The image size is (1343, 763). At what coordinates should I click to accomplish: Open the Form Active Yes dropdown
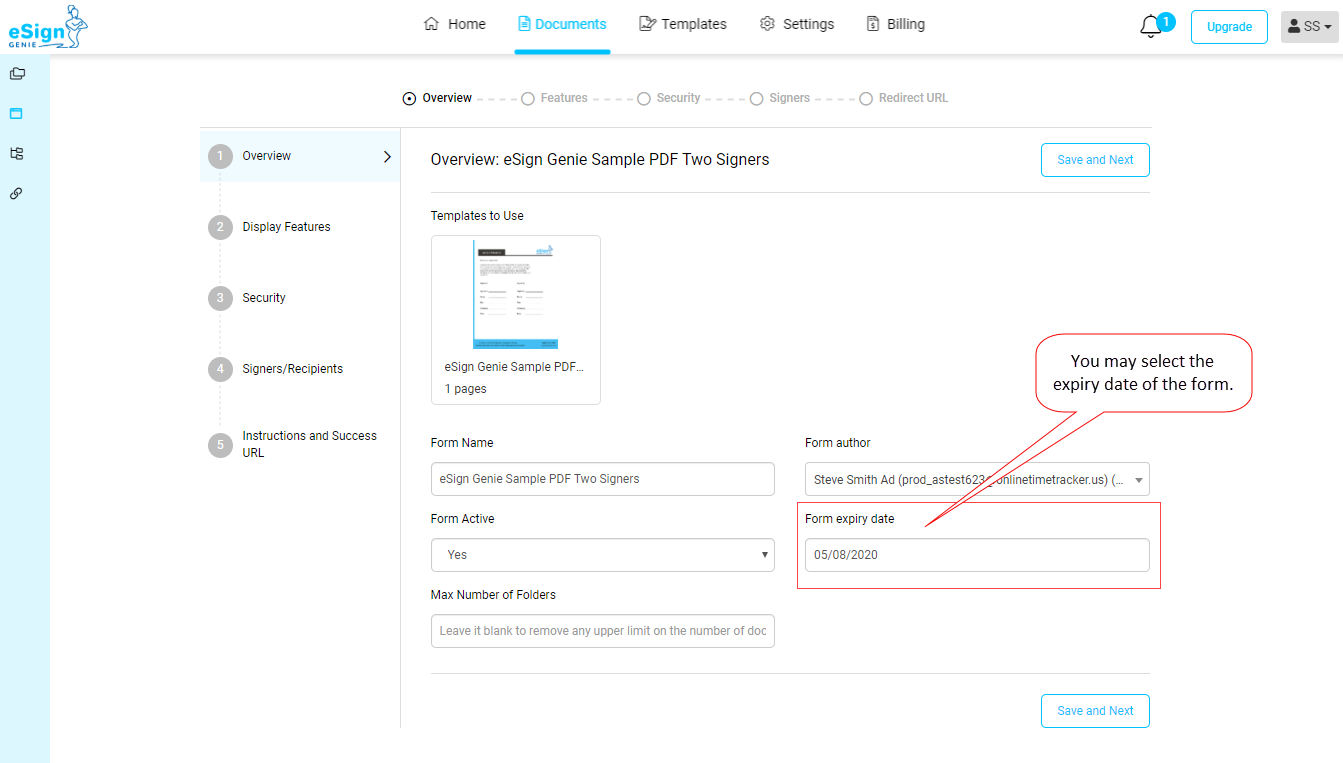tap(603, 555)
